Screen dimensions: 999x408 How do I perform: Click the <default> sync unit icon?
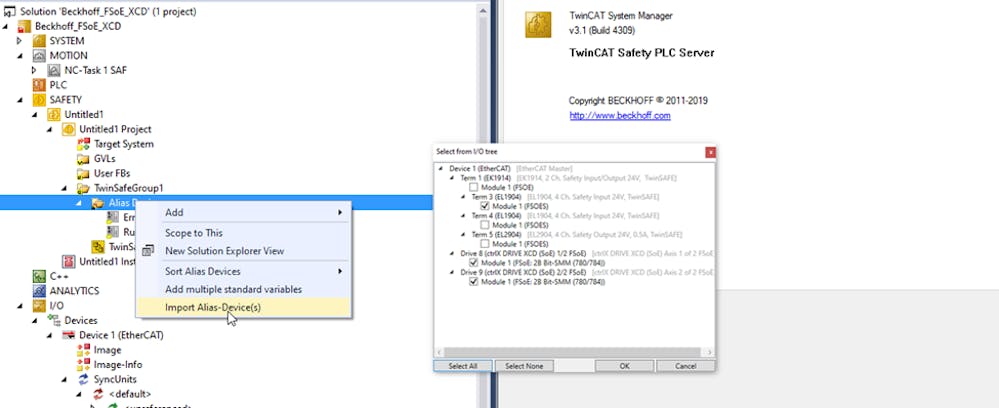[x=97, y=394]
